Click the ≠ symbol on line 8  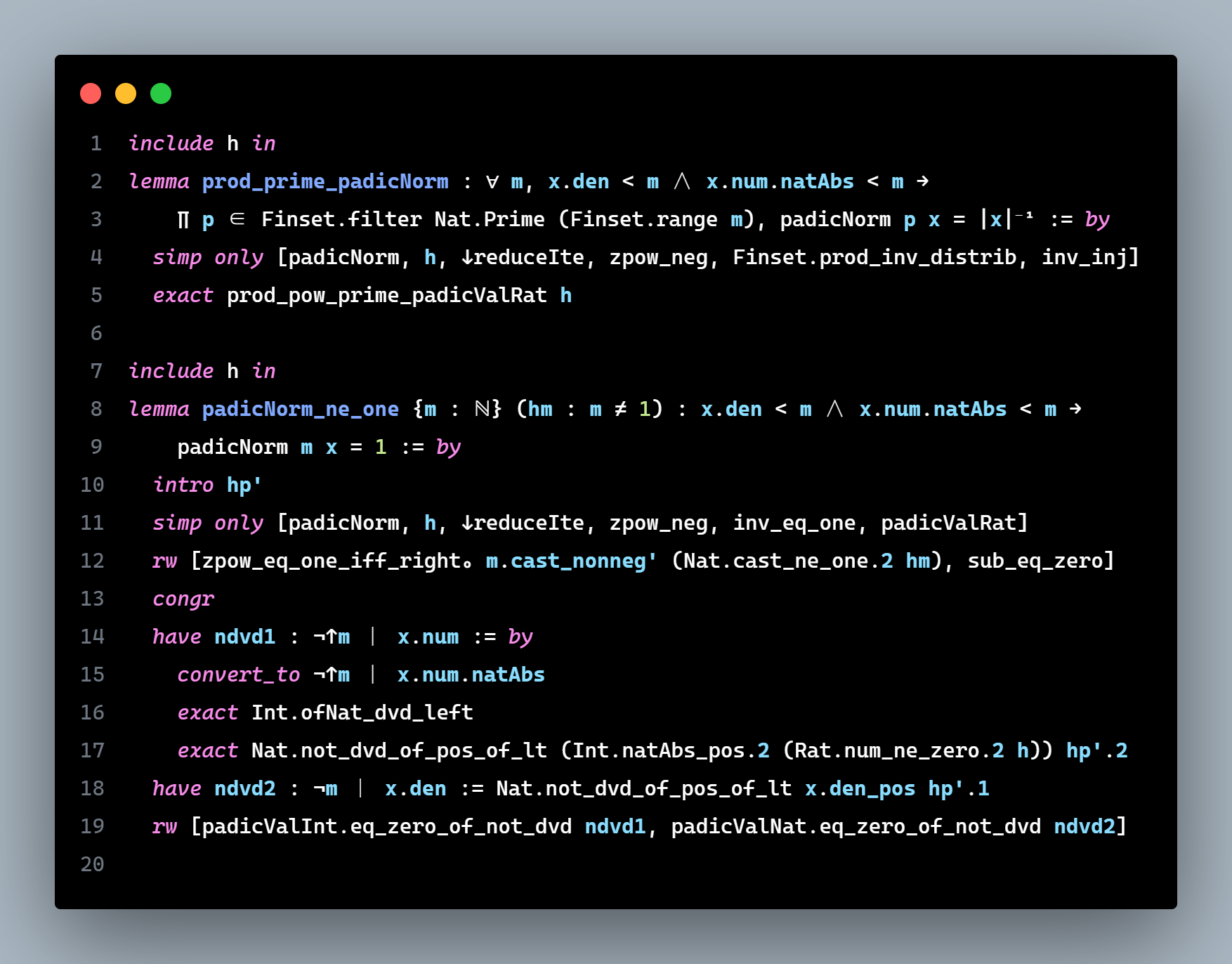pyautogui.click(x=620, y=410)
